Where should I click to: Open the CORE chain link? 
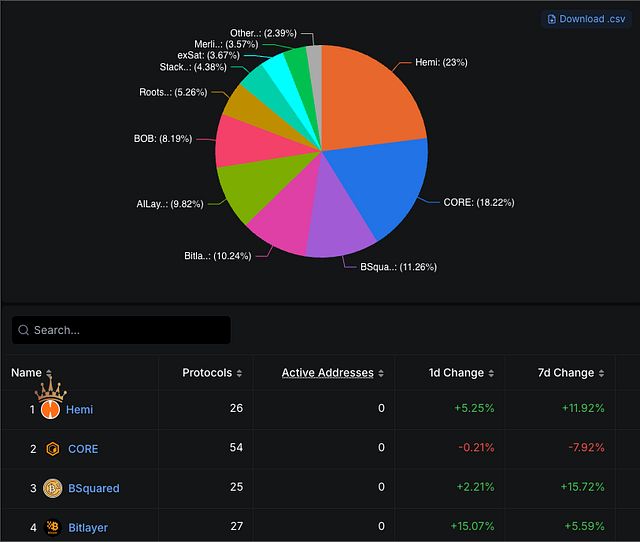83,449
